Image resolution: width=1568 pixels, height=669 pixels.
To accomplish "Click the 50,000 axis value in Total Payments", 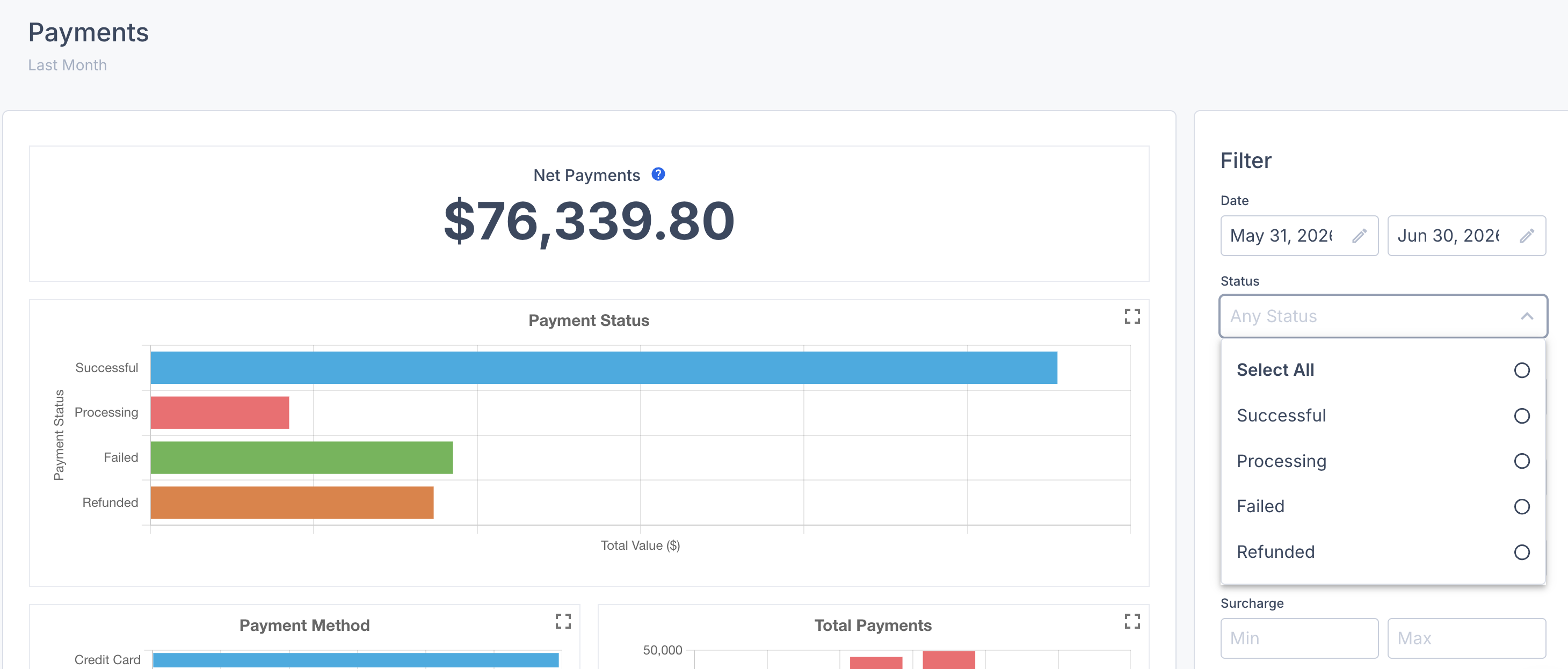I will point(662,650).
